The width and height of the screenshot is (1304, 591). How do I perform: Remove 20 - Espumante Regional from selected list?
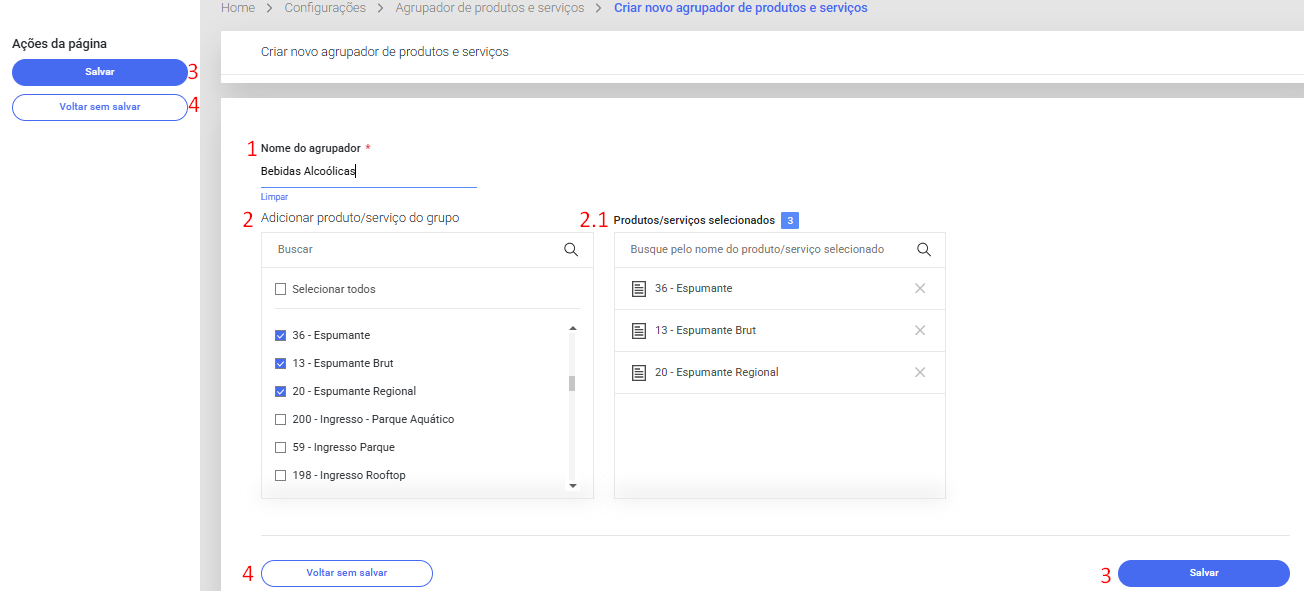click(x=920, y=372)
